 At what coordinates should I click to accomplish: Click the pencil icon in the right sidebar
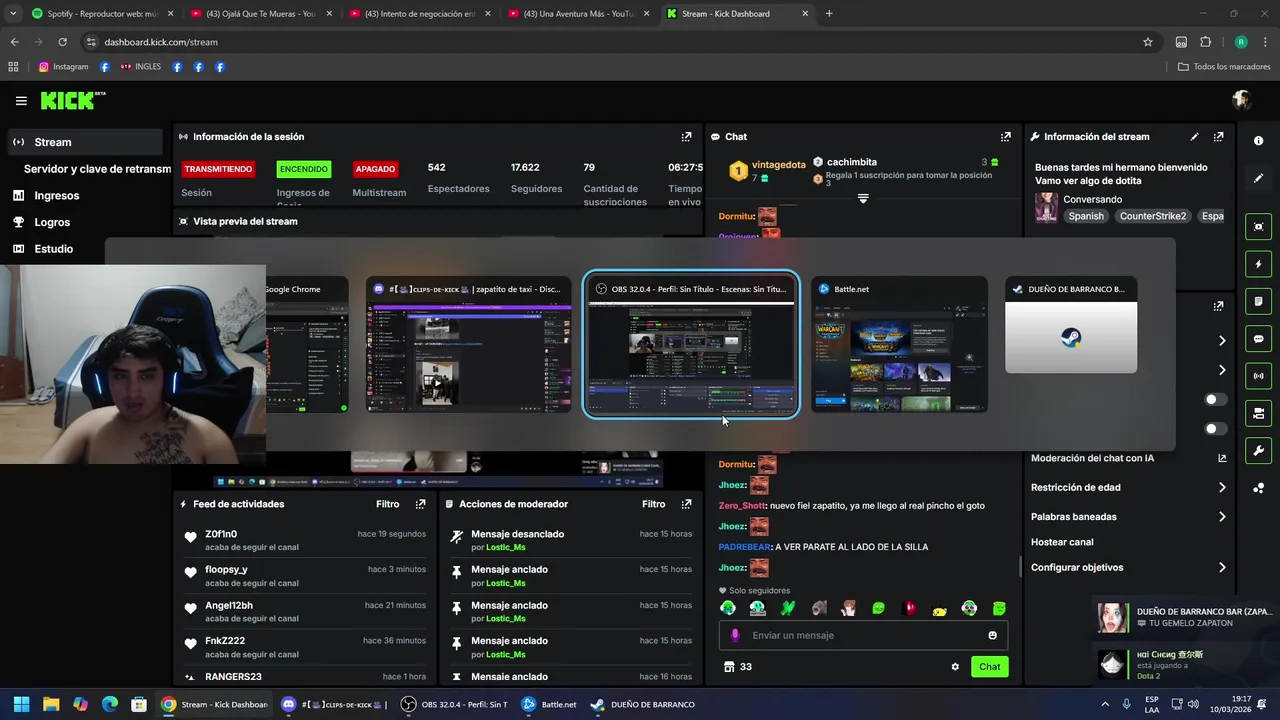[1259, 178]
